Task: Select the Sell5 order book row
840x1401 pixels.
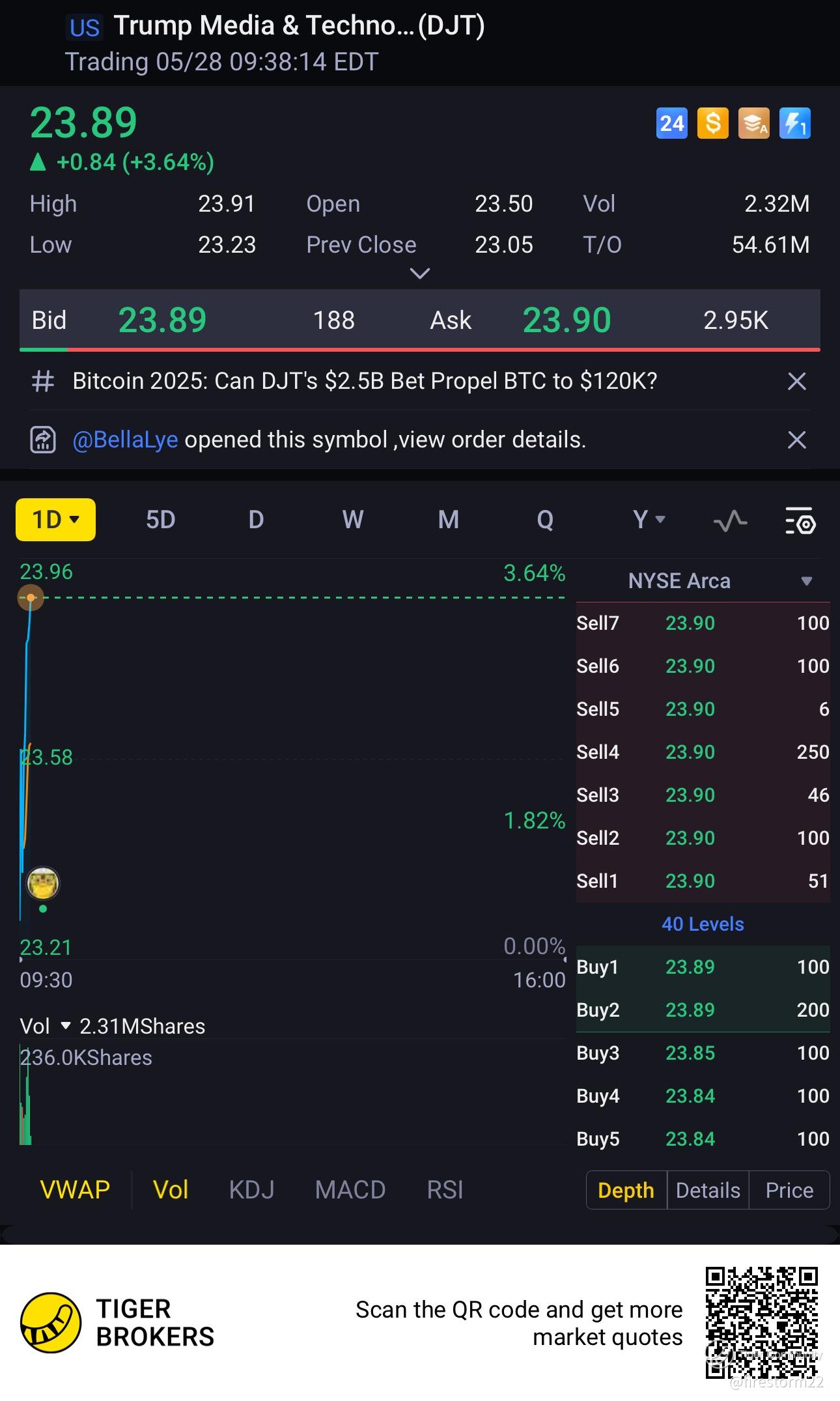Action: (703, 709)
